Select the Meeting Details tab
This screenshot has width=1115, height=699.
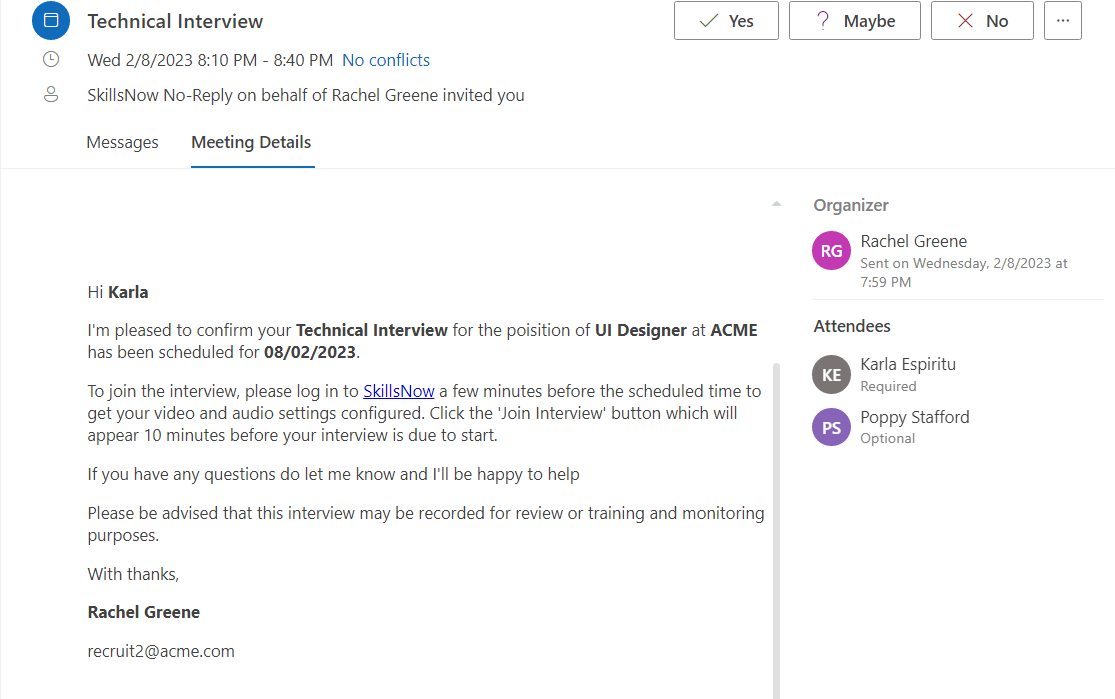(x=251, y=142)
